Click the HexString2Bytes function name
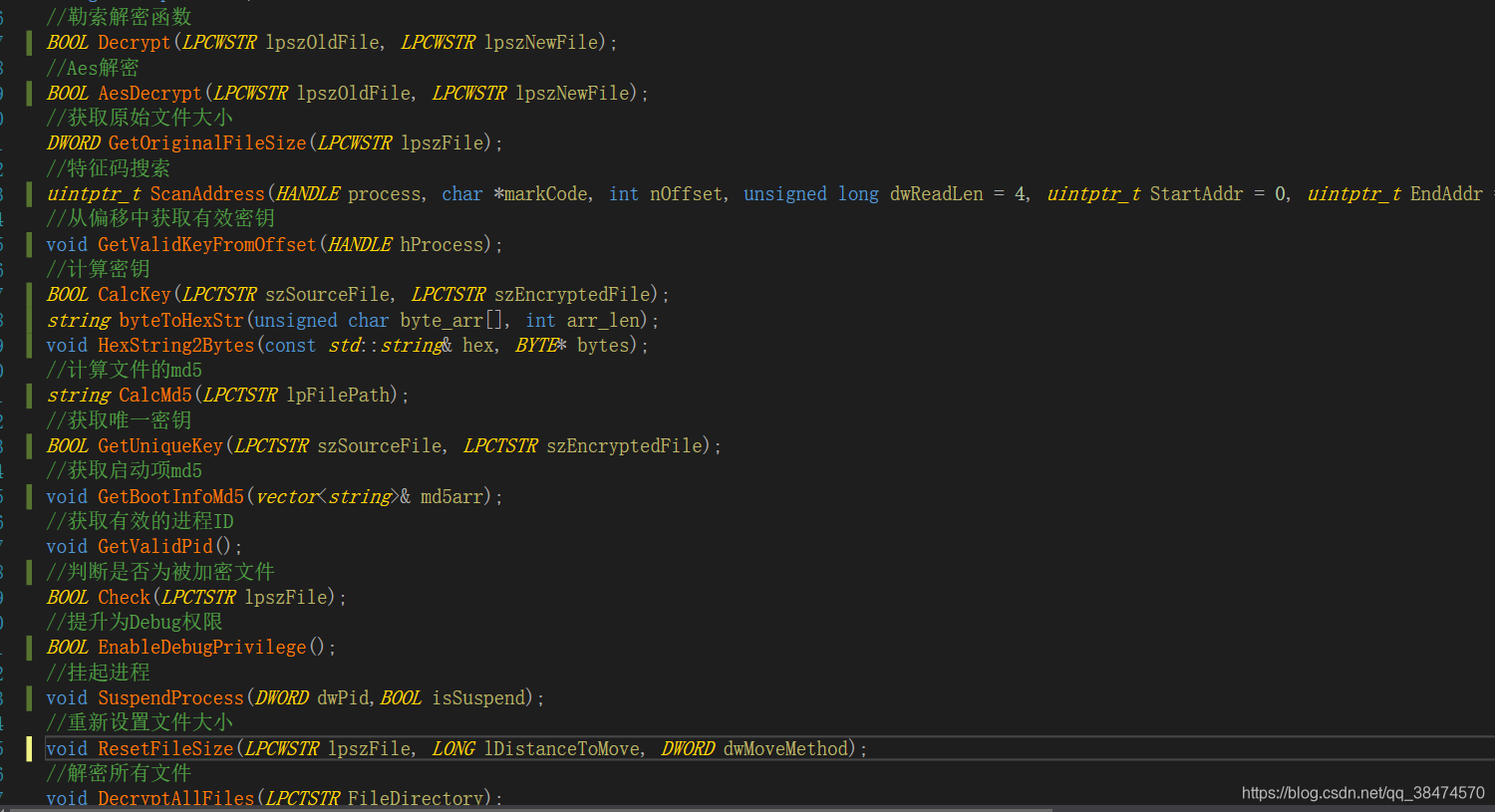 point(176,346)
